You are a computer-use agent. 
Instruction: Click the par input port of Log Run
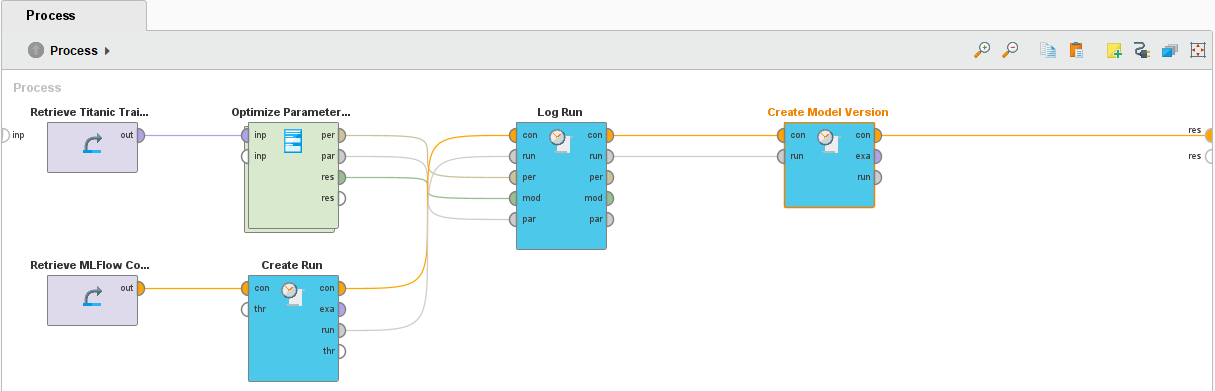(514, 219)
